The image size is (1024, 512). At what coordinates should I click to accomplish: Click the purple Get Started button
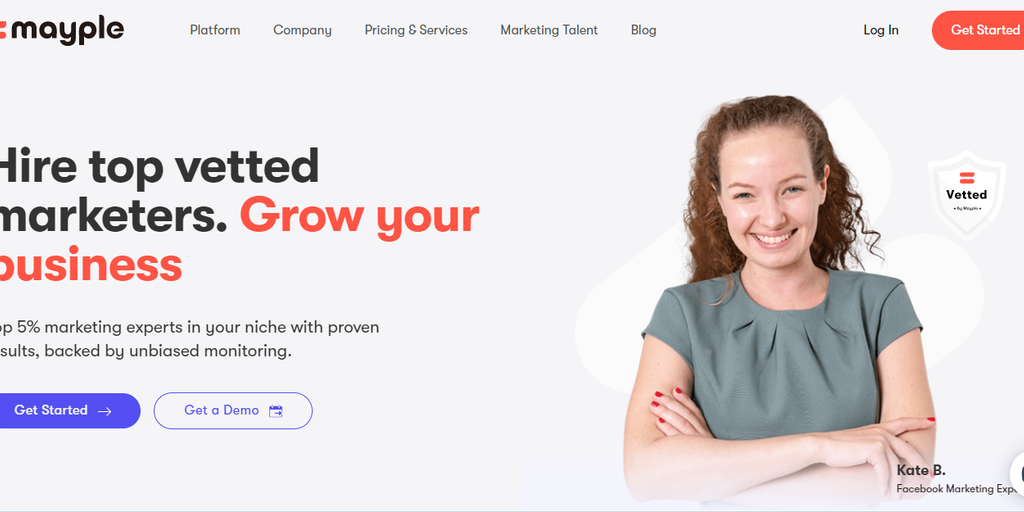69,411
